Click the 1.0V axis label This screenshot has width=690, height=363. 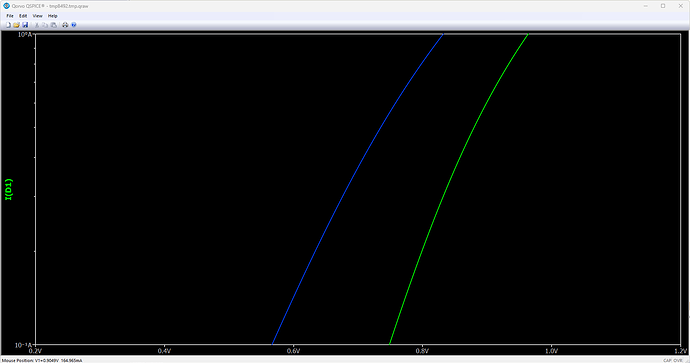pyautogui.click(x=551, y=351)
